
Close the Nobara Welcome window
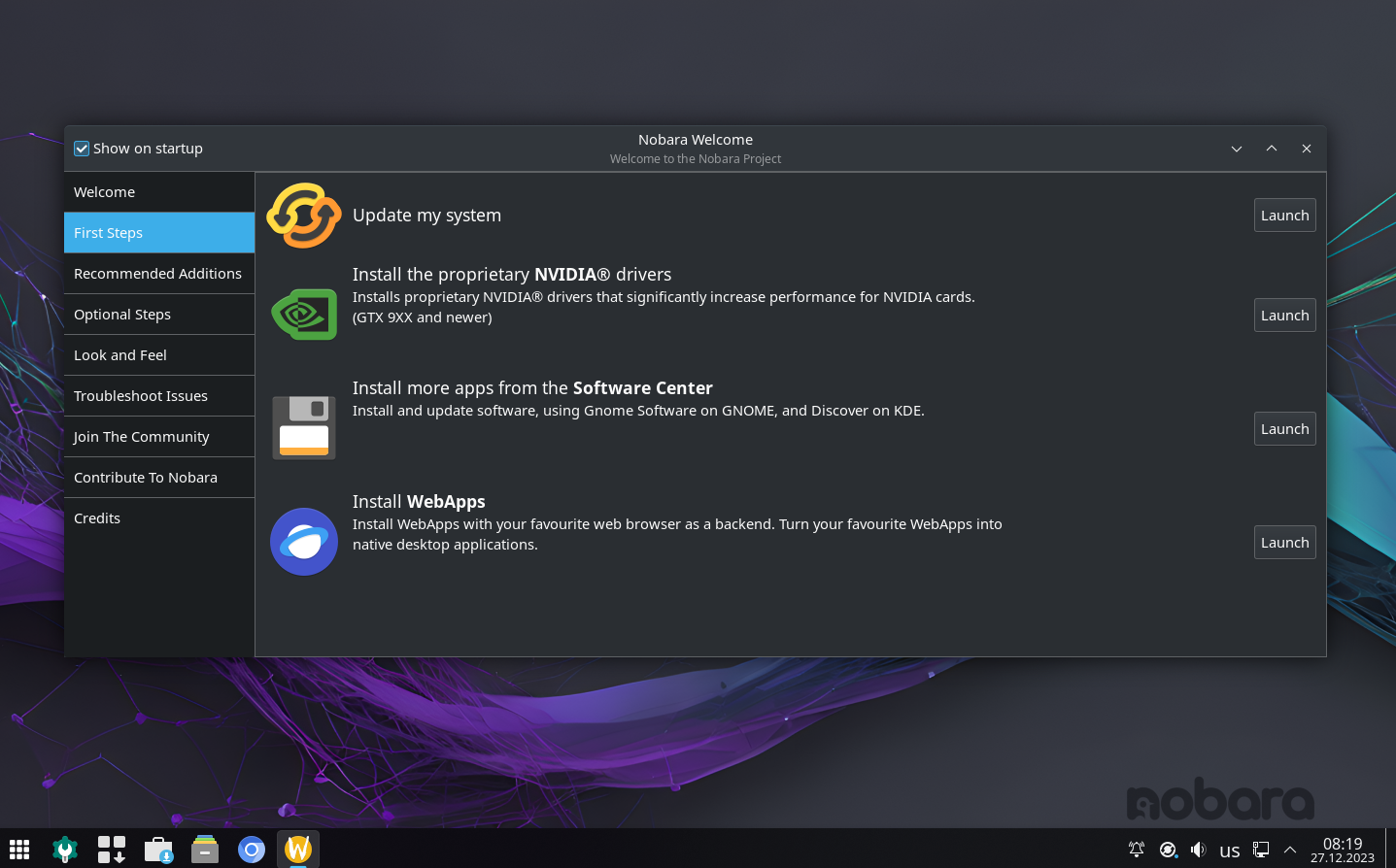click(1307, 149)
